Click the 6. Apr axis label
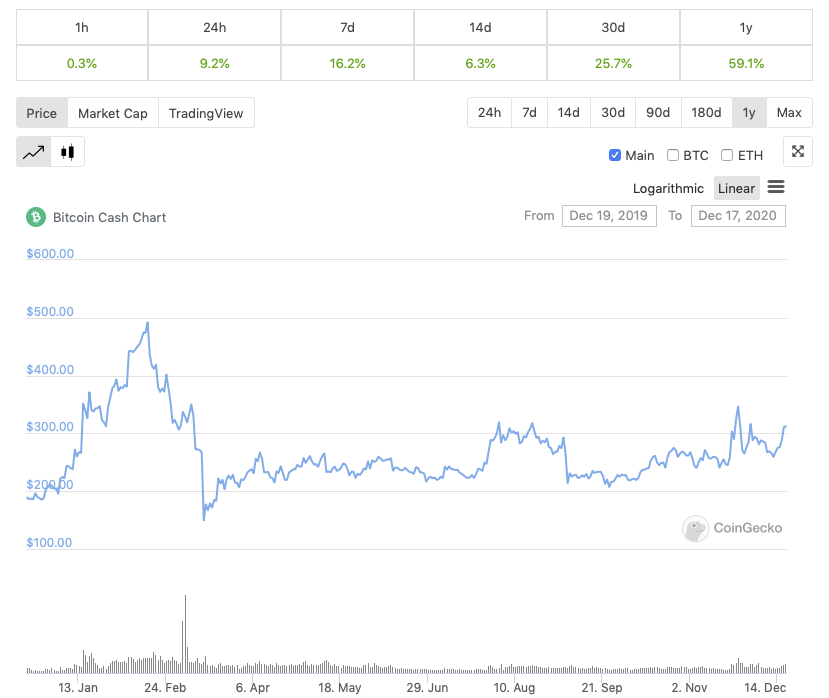The width and height of the screenshot is (829, 698). coord(253,687)
